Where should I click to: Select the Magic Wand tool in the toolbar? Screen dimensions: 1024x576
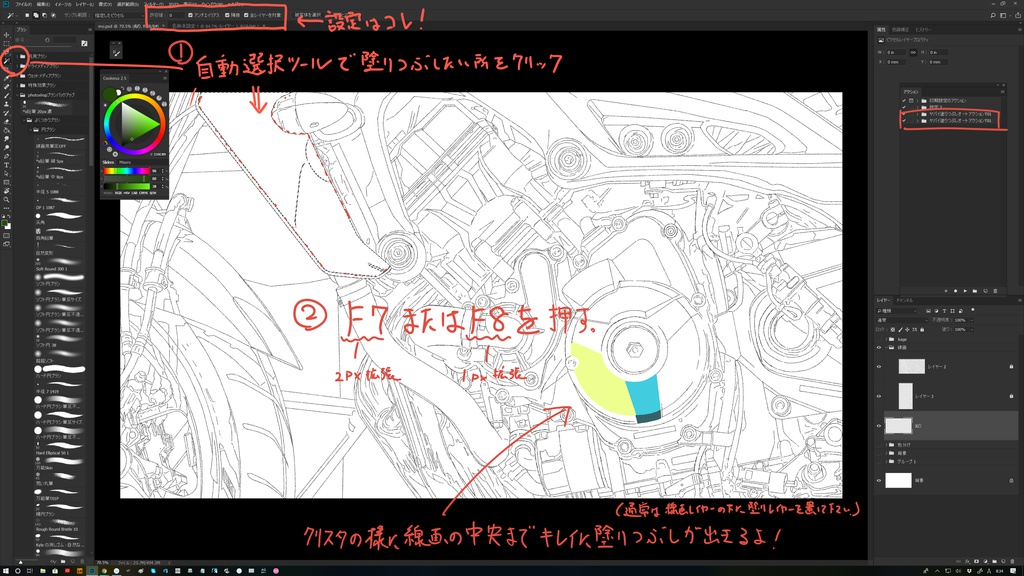tap(6, 60)
